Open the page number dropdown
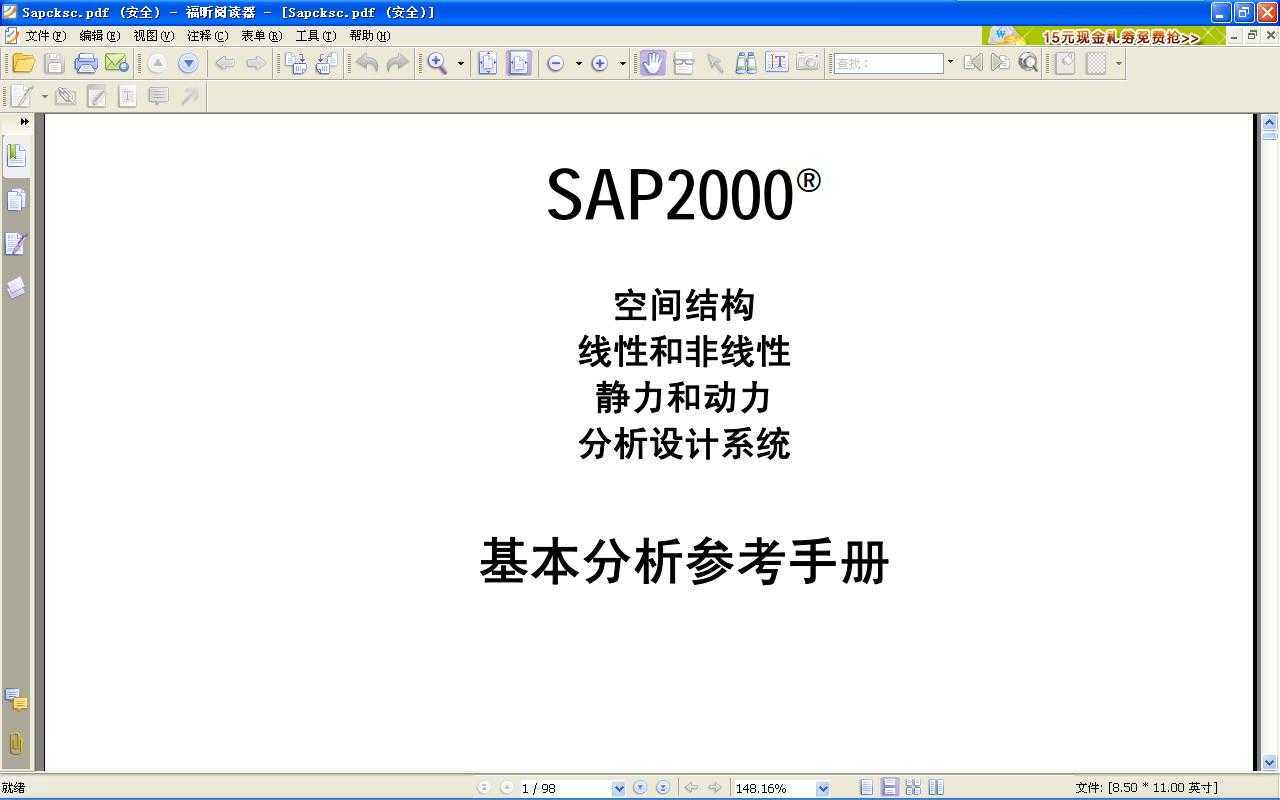 coord(618,788)
